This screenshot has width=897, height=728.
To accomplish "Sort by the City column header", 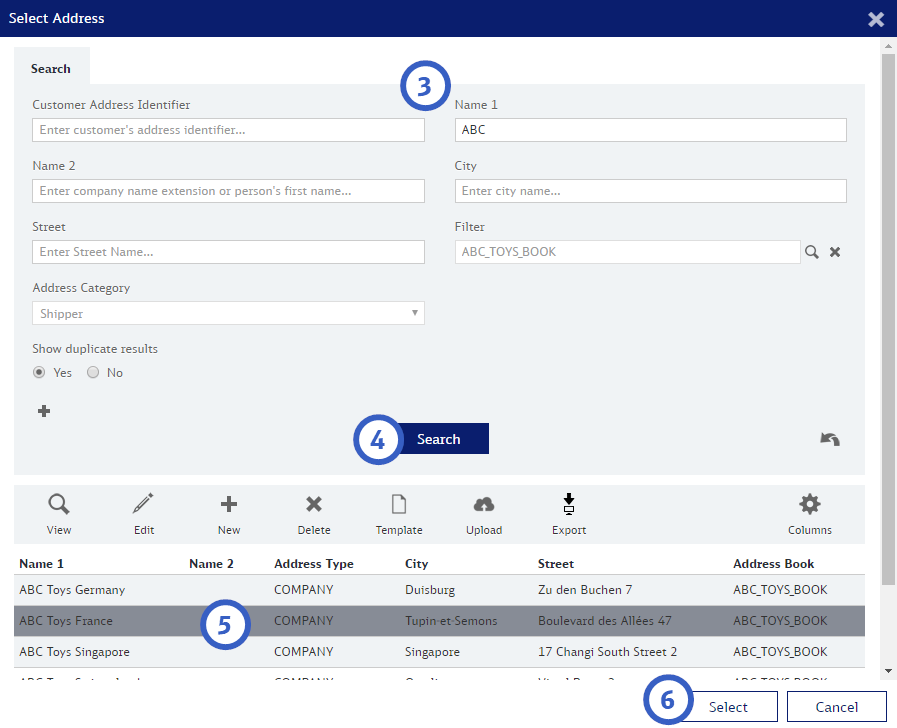I will pyautogui.click(x=416, y=564).
